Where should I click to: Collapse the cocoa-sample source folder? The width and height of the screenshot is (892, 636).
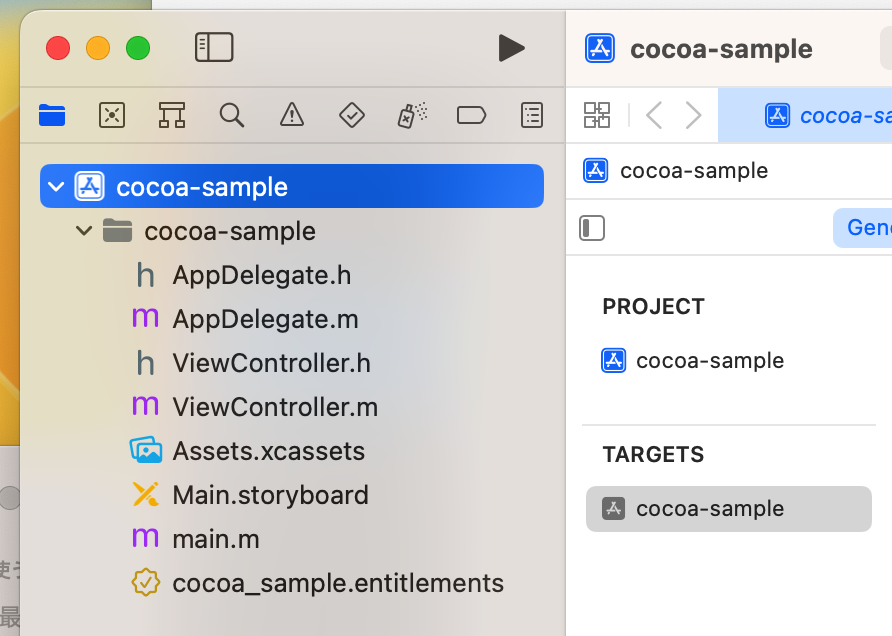pos(84,230)
